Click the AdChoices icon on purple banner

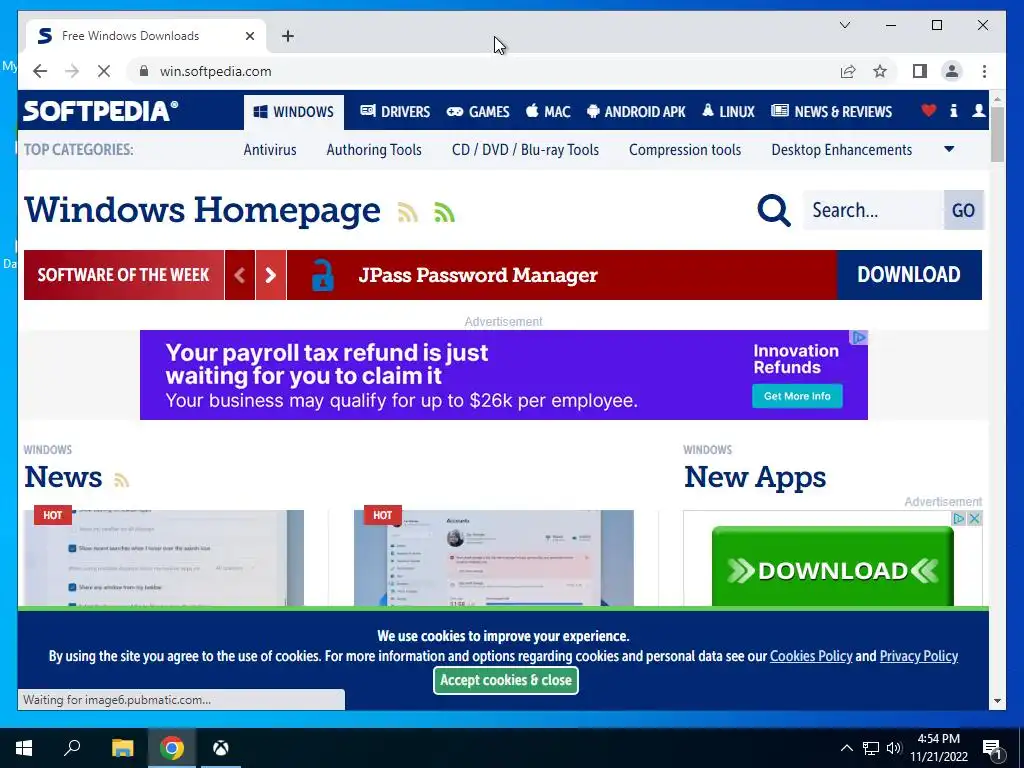pyautogui.click(x=859, y=337)
